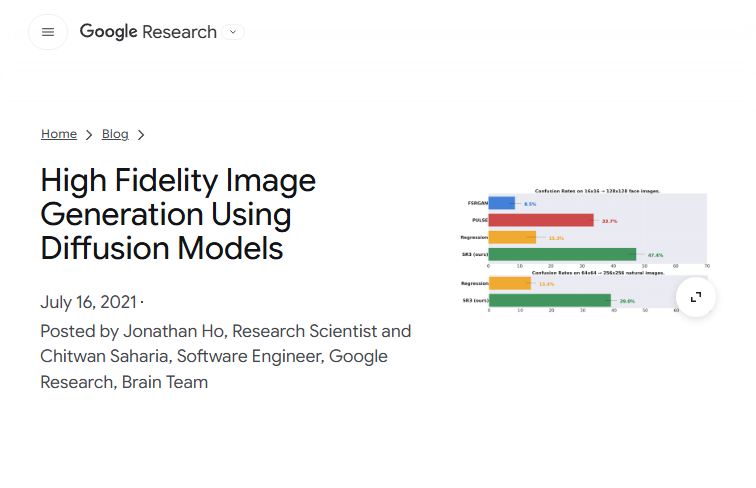Open the Blog breadcrumb link
This screenshot has height=488, width=756.
[x=115, y=134]
